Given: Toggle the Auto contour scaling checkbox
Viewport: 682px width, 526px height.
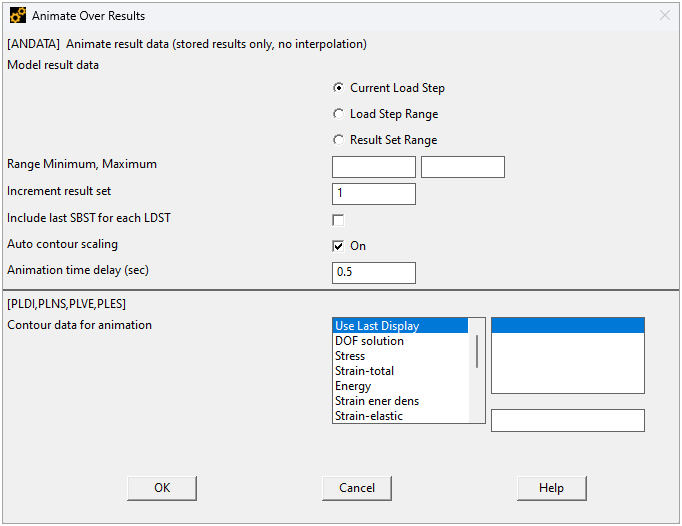Looking at the screenshot, I should [x=338, y=246].
